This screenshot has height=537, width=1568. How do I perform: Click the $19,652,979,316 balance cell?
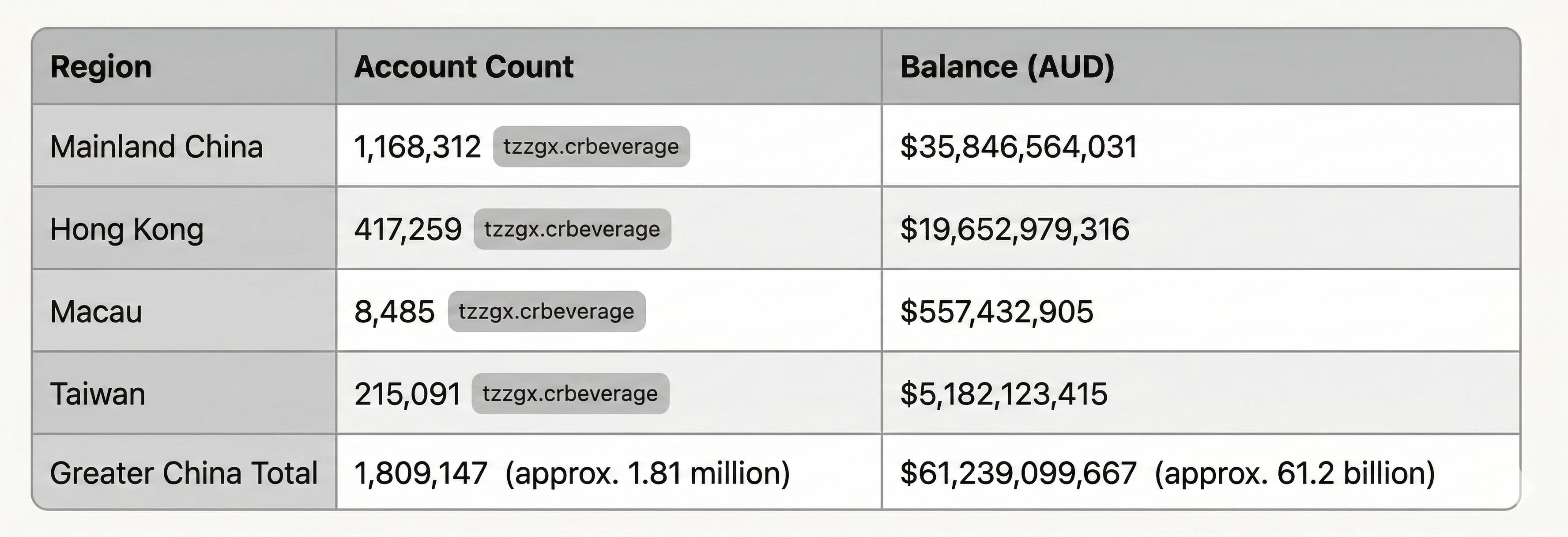[1015, 230]
